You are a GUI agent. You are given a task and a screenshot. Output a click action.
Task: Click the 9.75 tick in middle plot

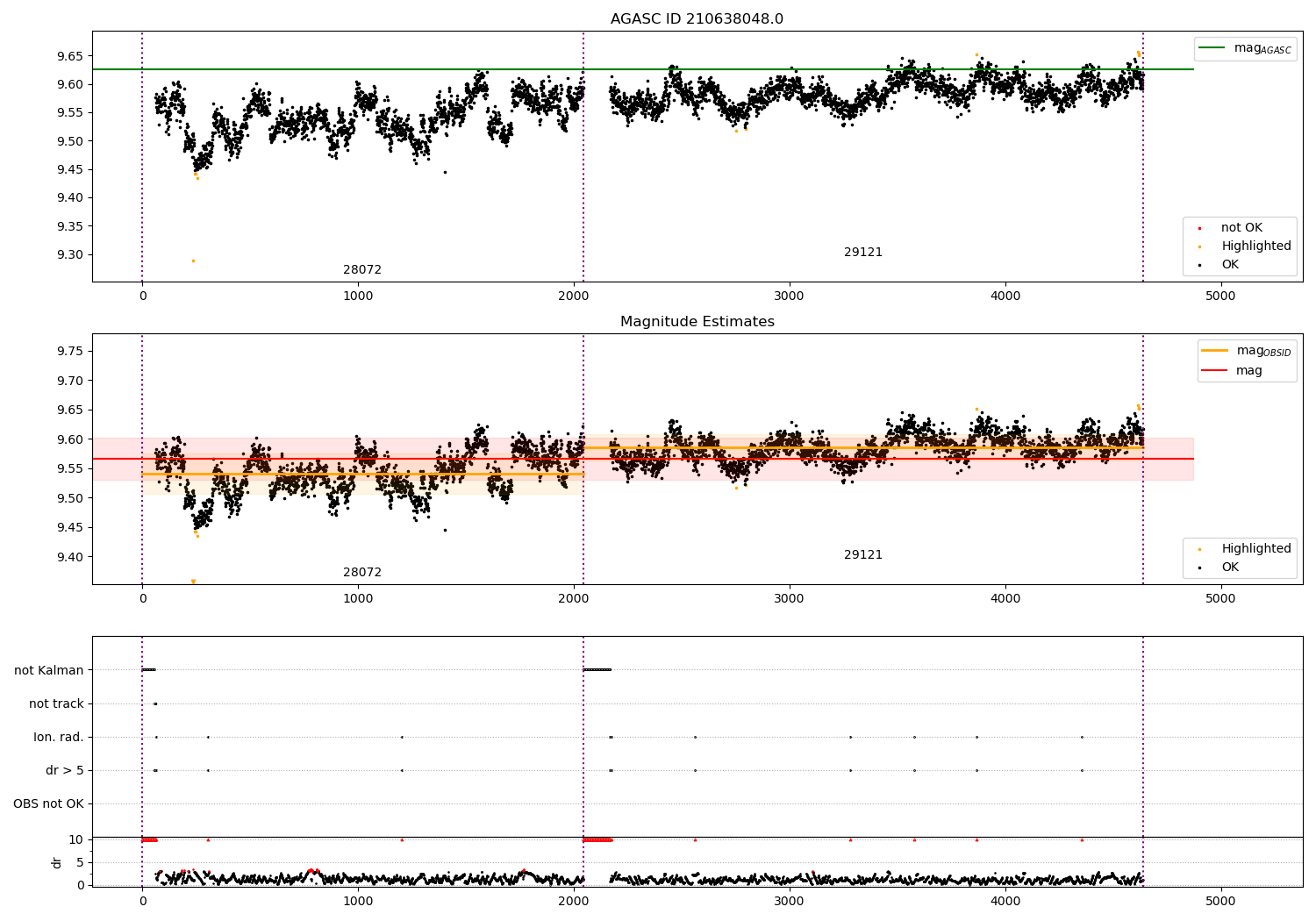69,352
